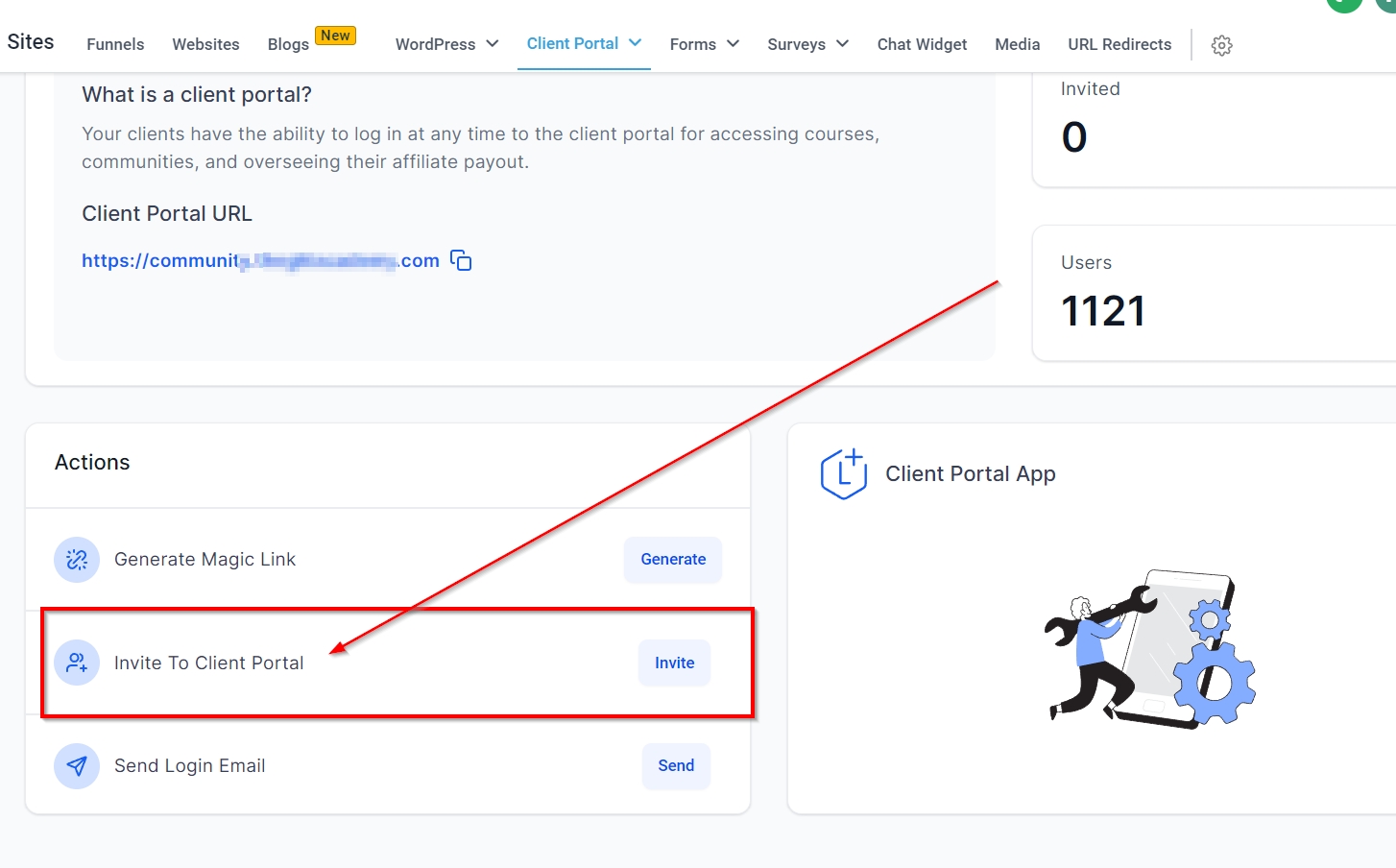Image resolution: width=1396 pixels, height=868 pixels.
Task: Click the Send Login Email paper plane icon
Action: 77,766
